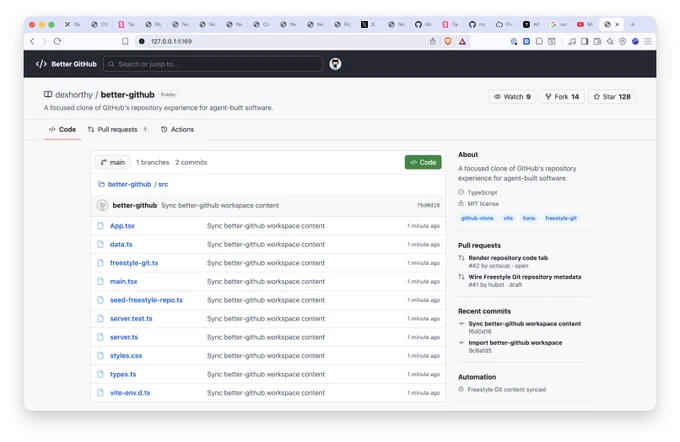The height and width of the screenshot is (442, 680).
Task: Open the vite-env.d.ts file
Action: point(130,393)
